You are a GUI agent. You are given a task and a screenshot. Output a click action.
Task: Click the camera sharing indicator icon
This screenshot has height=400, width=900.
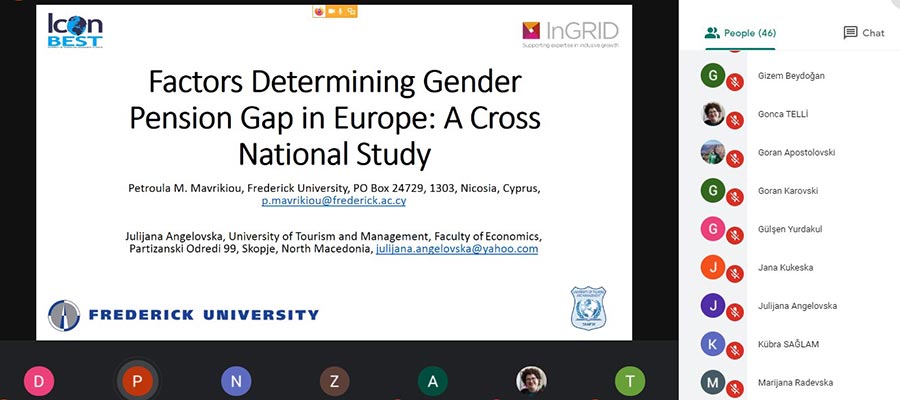[x=331, y=12]
